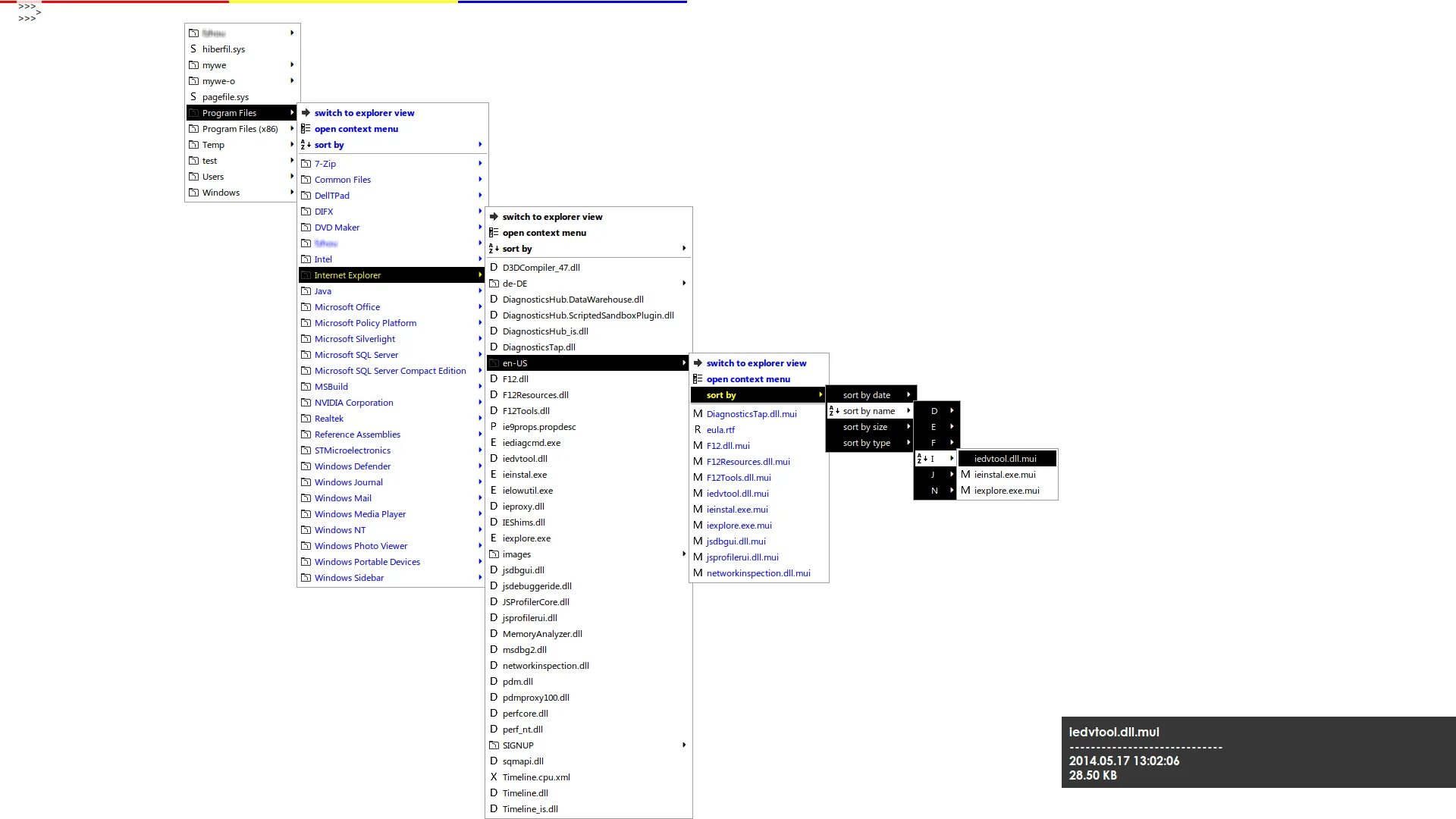1456x819 pixels.
Task: Click the yellow color bar at top
Action: pos(343,2)
